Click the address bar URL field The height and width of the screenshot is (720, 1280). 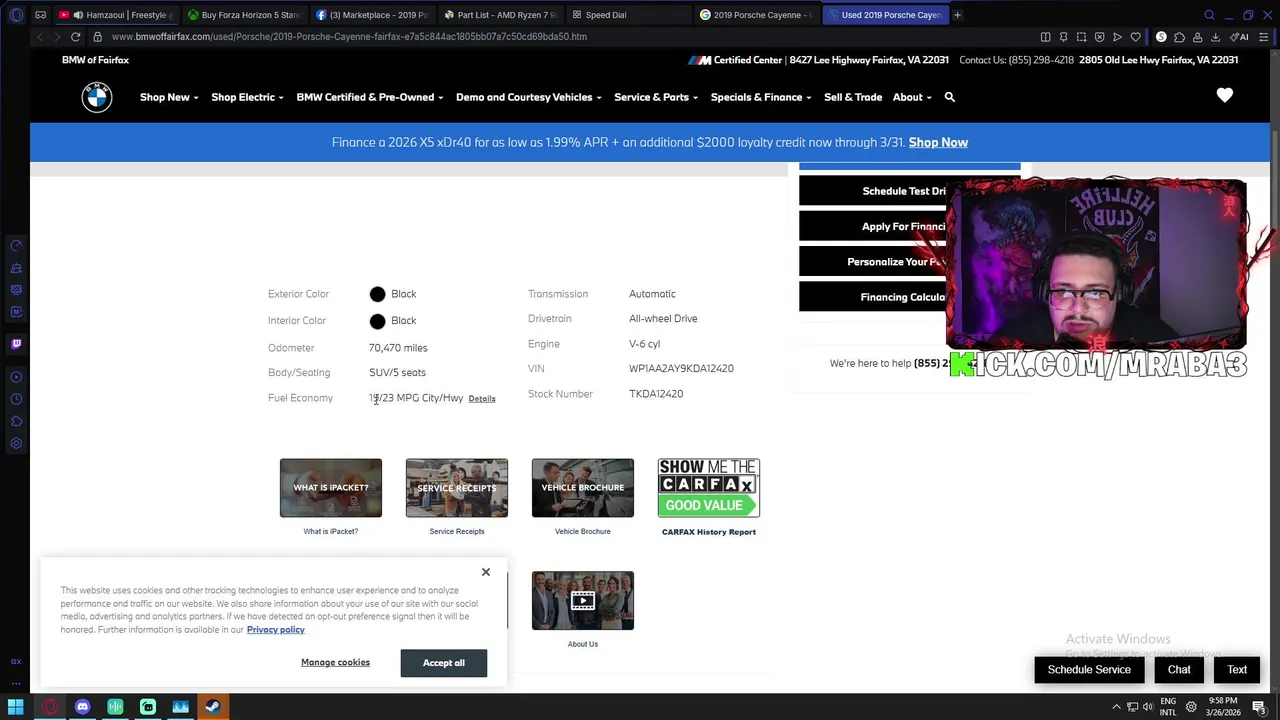point(560,37)
